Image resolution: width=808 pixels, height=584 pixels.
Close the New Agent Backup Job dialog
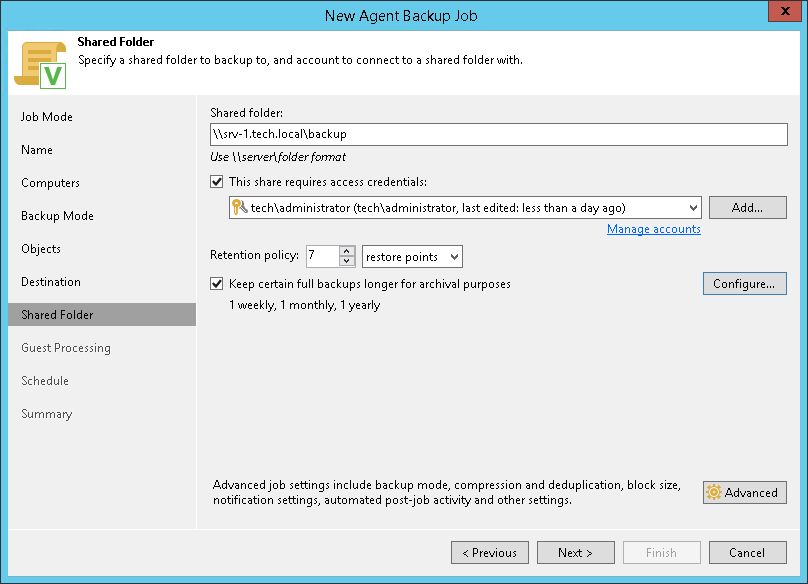click(x=782, y=14)
